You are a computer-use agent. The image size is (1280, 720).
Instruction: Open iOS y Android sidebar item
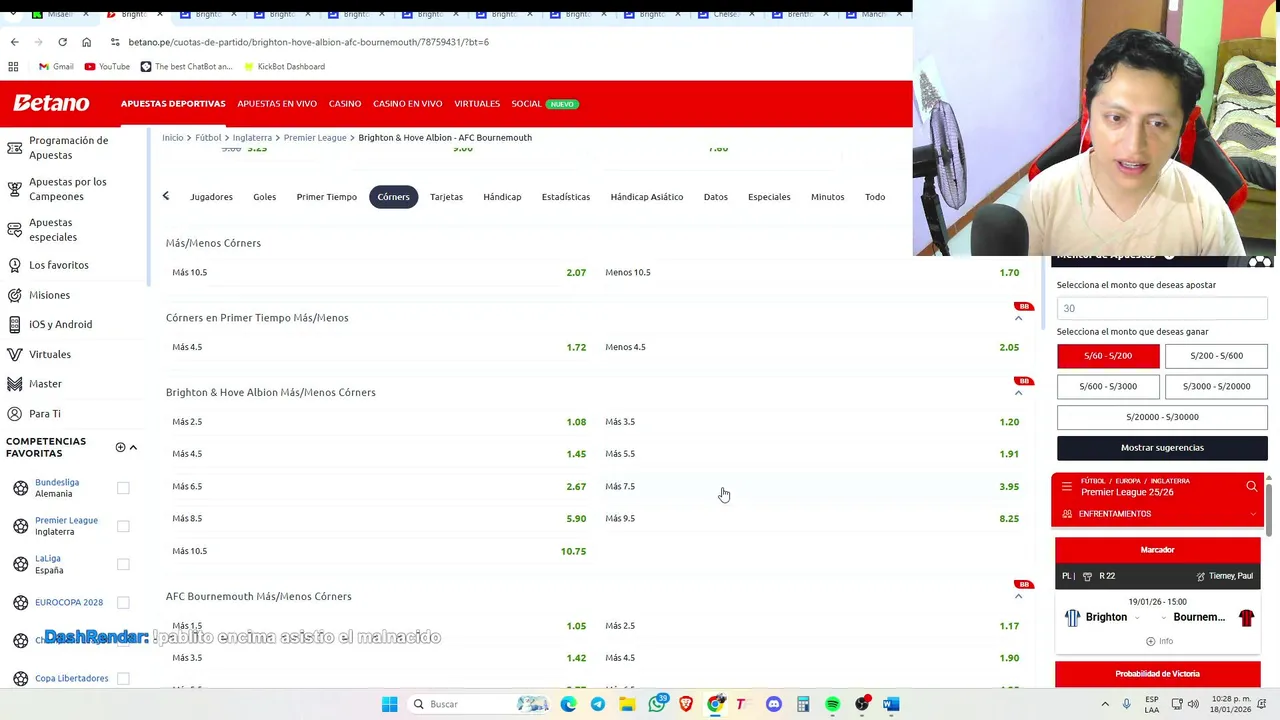(x=60, y=324)
